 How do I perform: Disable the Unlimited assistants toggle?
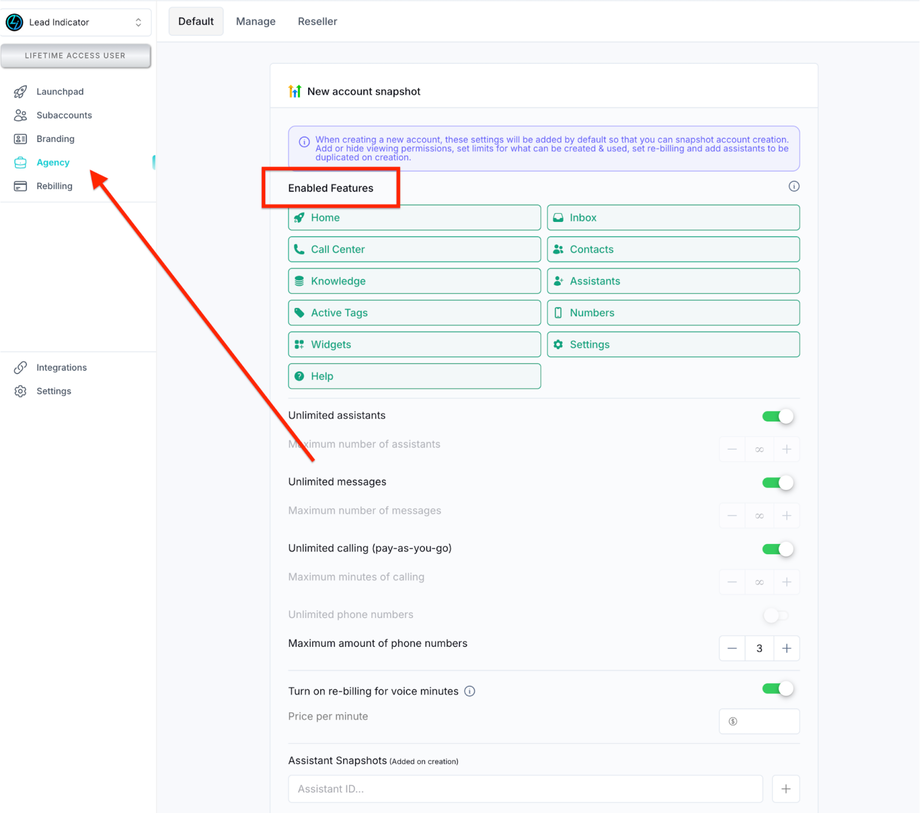click(x=778, y=415)
